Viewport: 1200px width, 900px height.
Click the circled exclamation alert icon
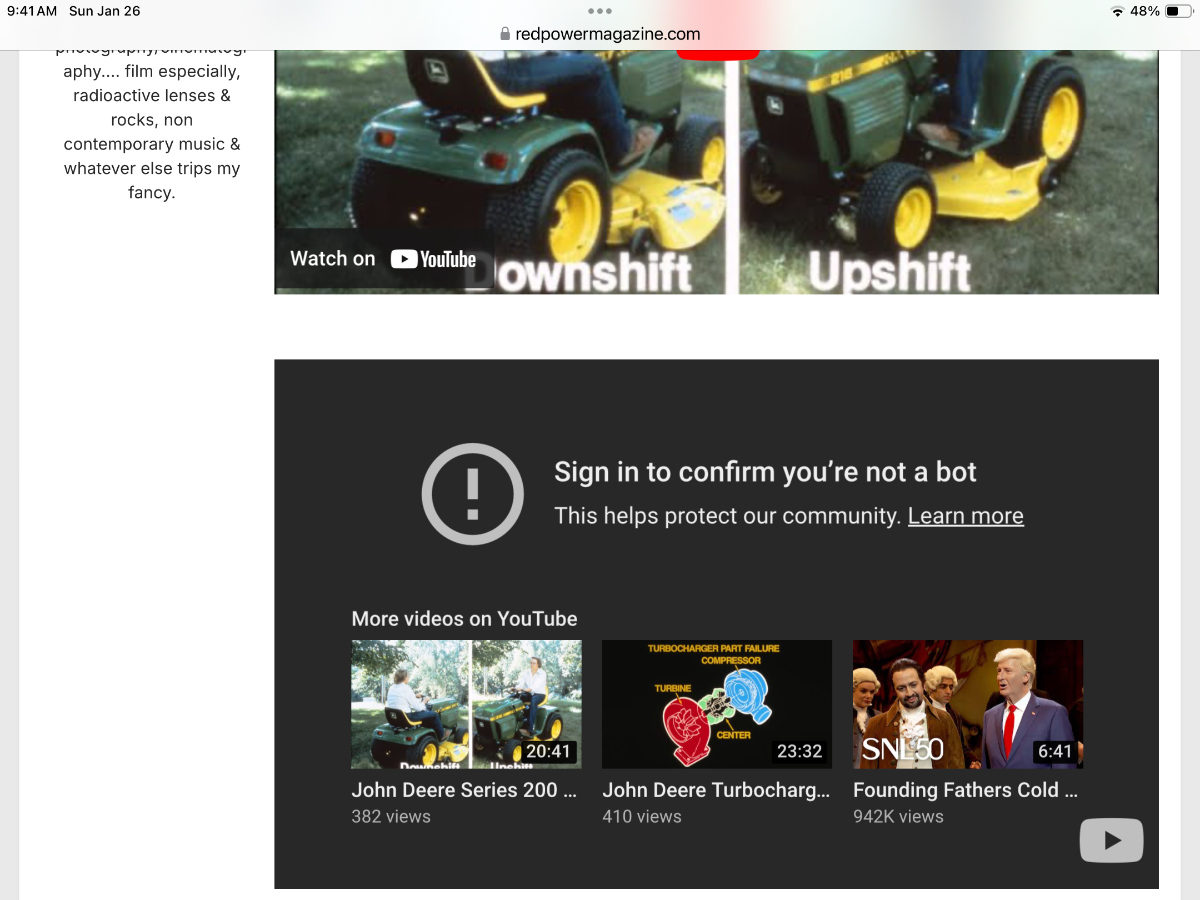pos(472,494)
